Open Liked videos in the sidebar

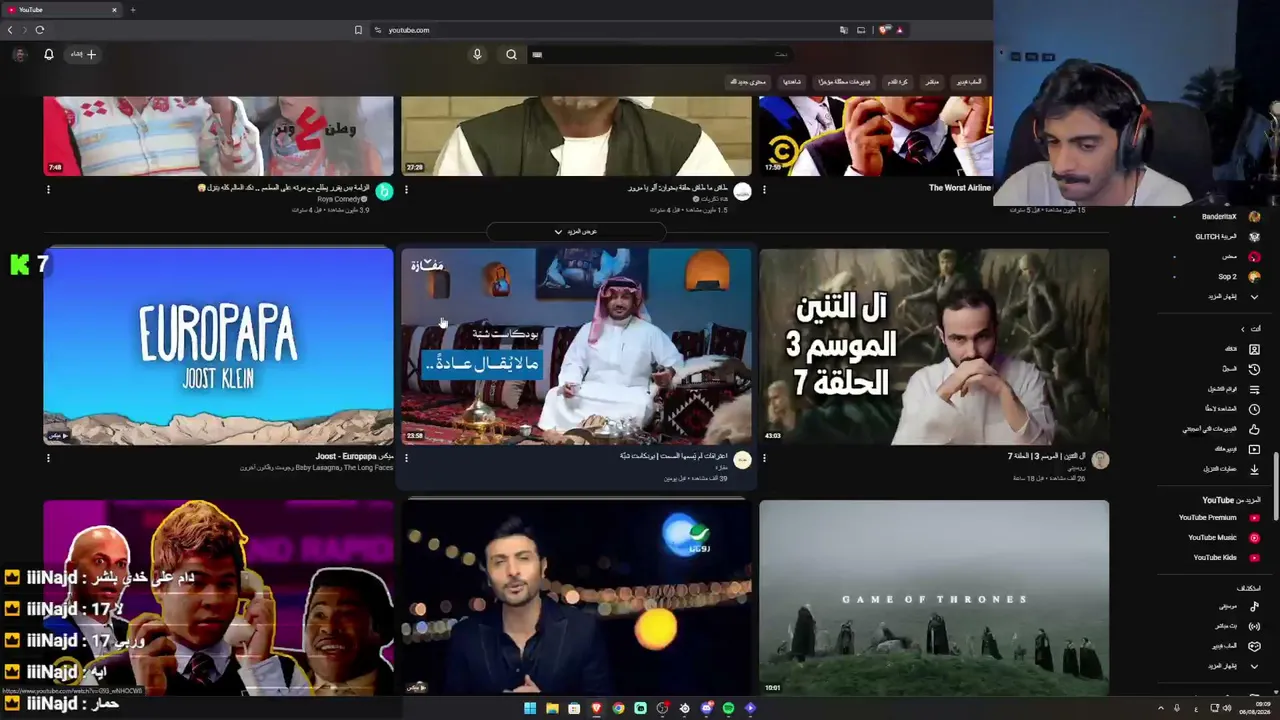(1242, 429)
